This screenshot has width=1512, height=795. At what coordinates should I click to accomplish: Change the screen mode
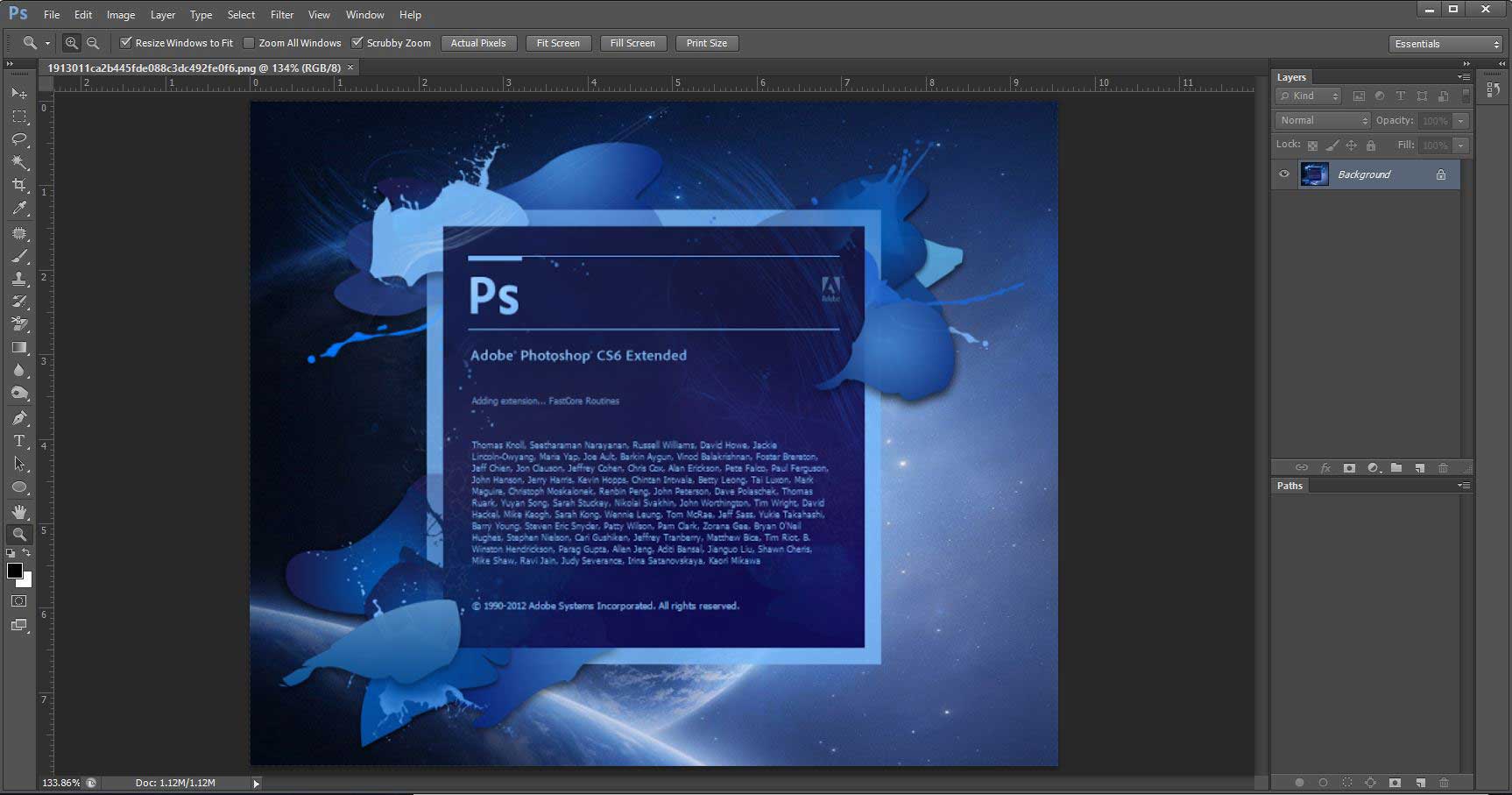tap(18, 625)
